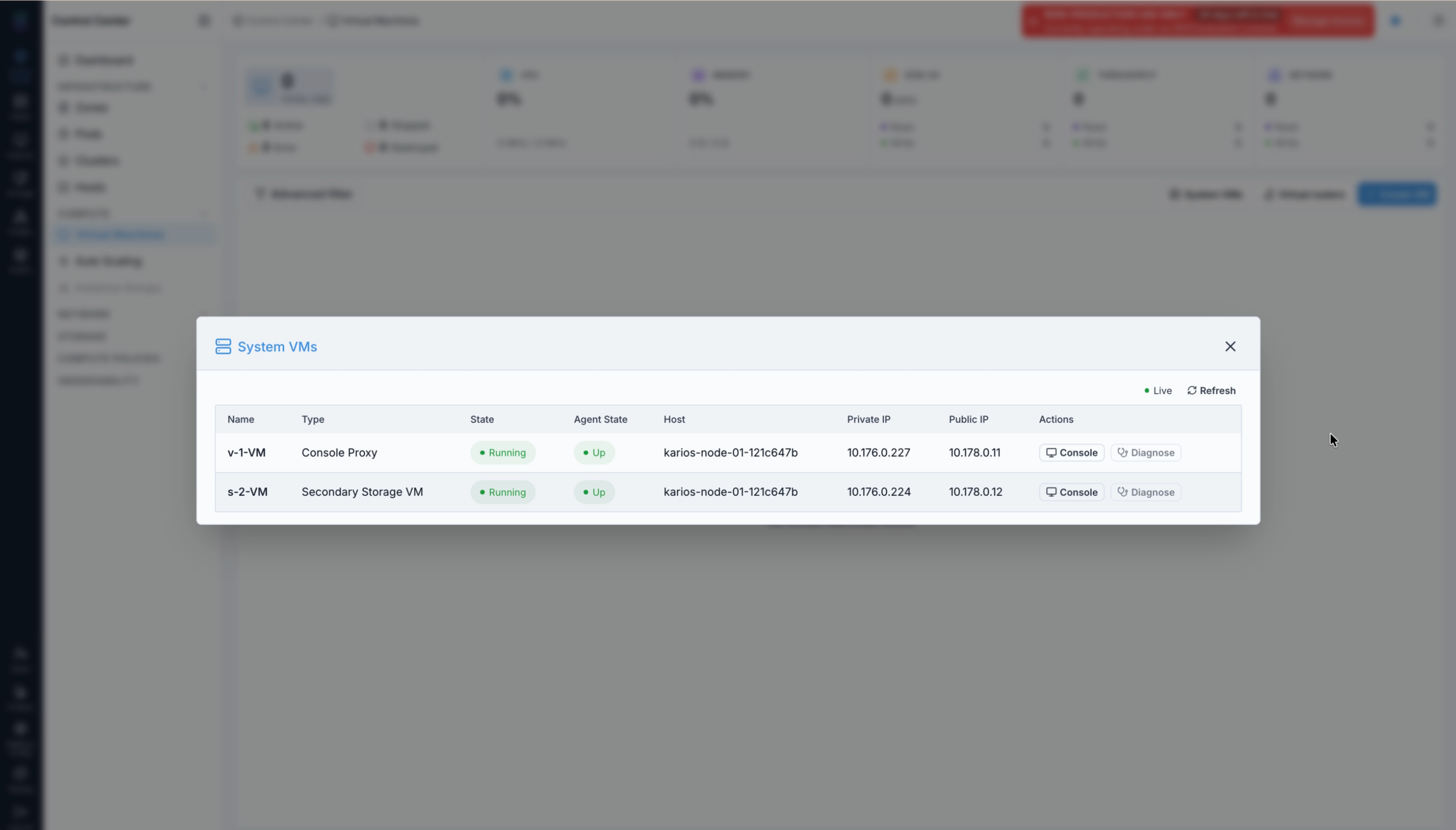Click public IP 10.178.0.11
1456x830 pixels.
pos(975,453)
